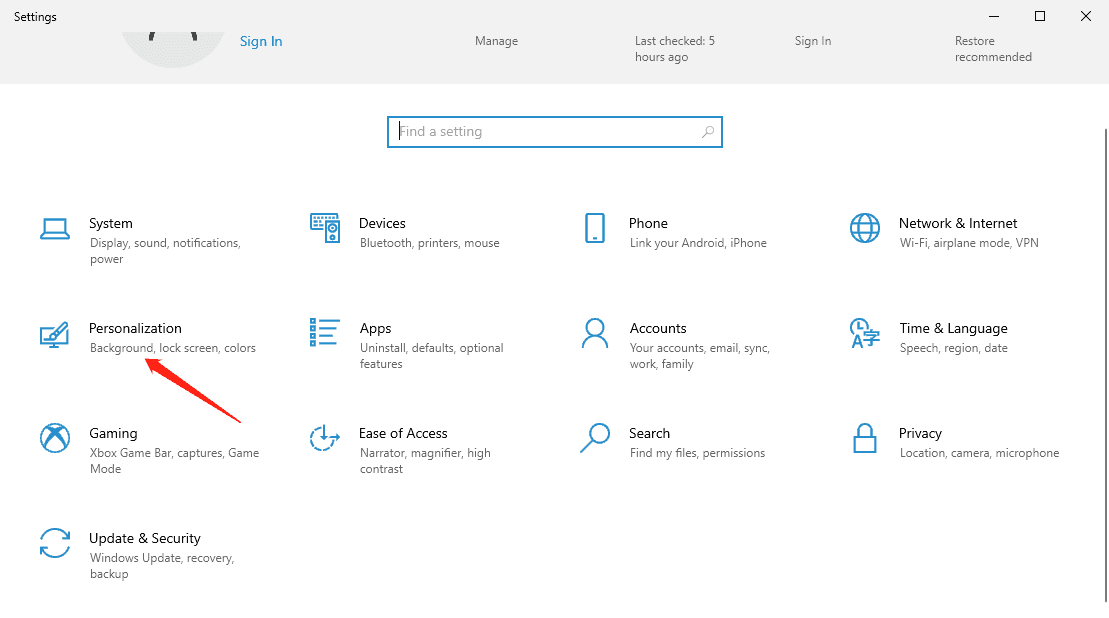Open the Phone category title
The width and height of the screenshot is (1109, 618).
[648, 223]
